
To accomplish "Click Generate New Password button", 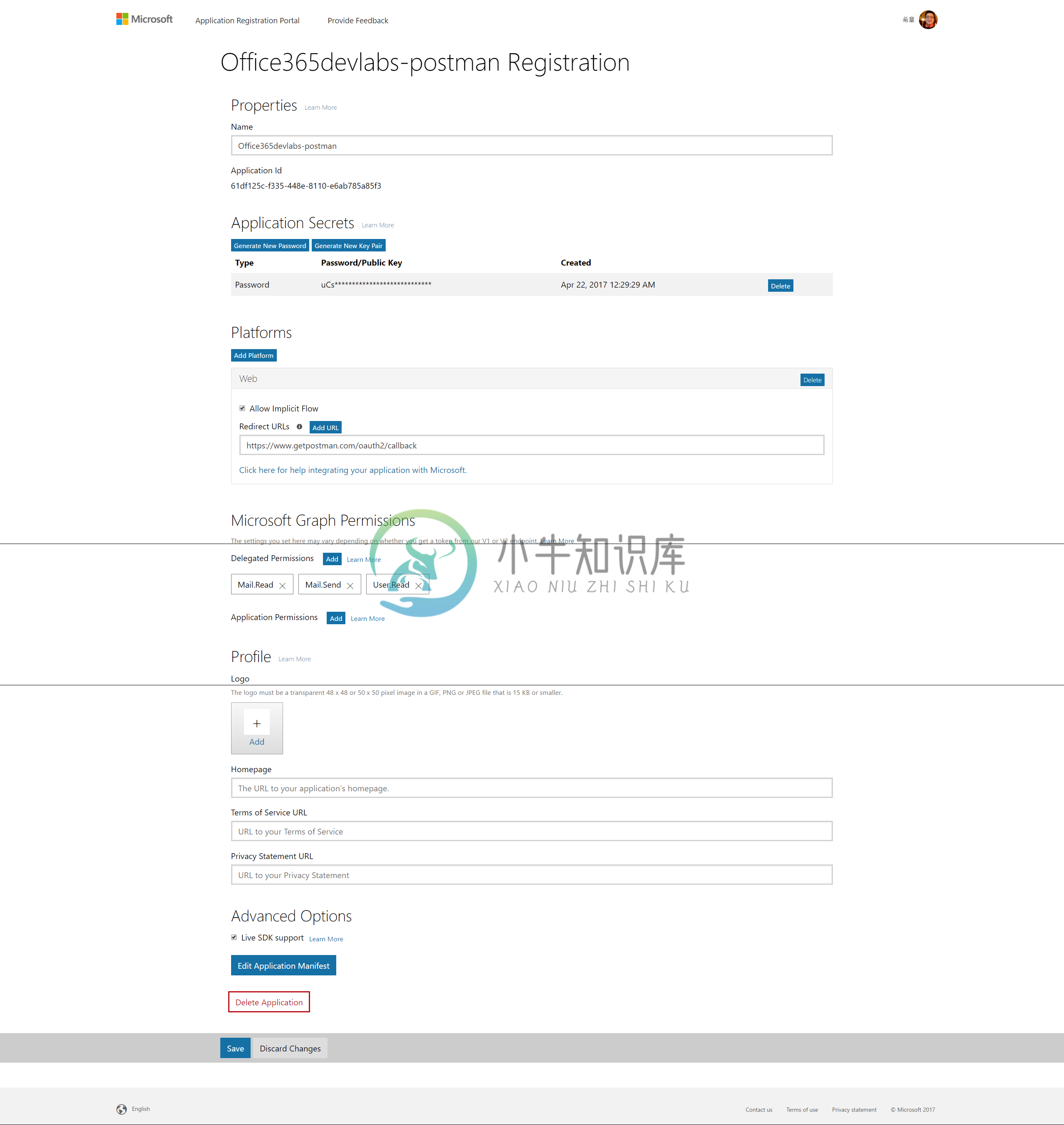I will click(270, 246).
